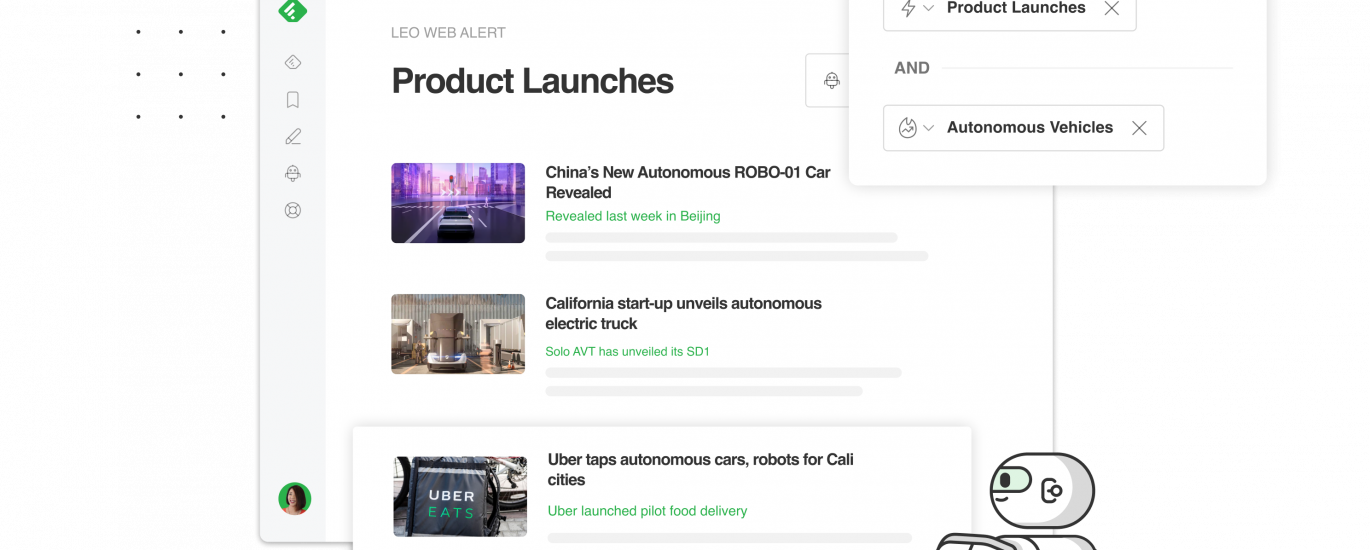Screen dimensions: 1370x550
Task: Open the user profile avatar
Action: pyautogui.click(x=294, y=498)
